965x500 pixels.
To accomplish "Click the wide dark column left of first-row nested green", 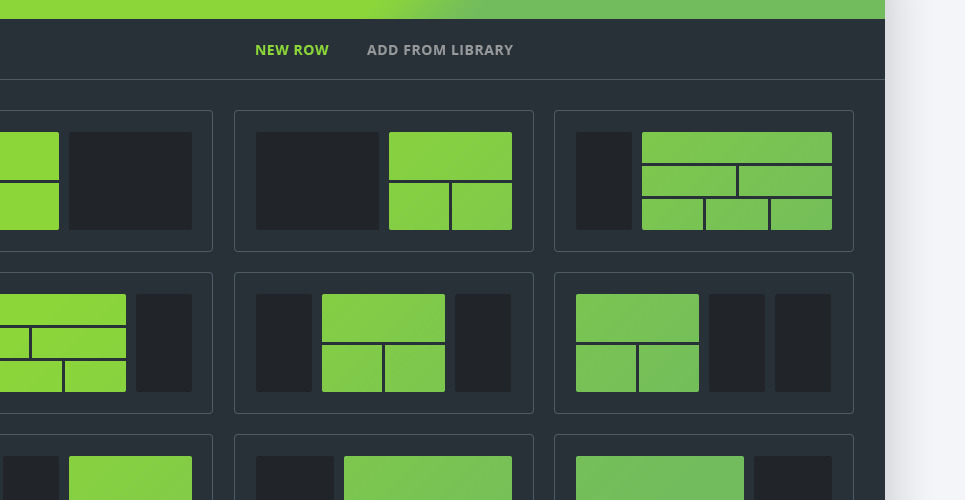I will tap(317, 181).
